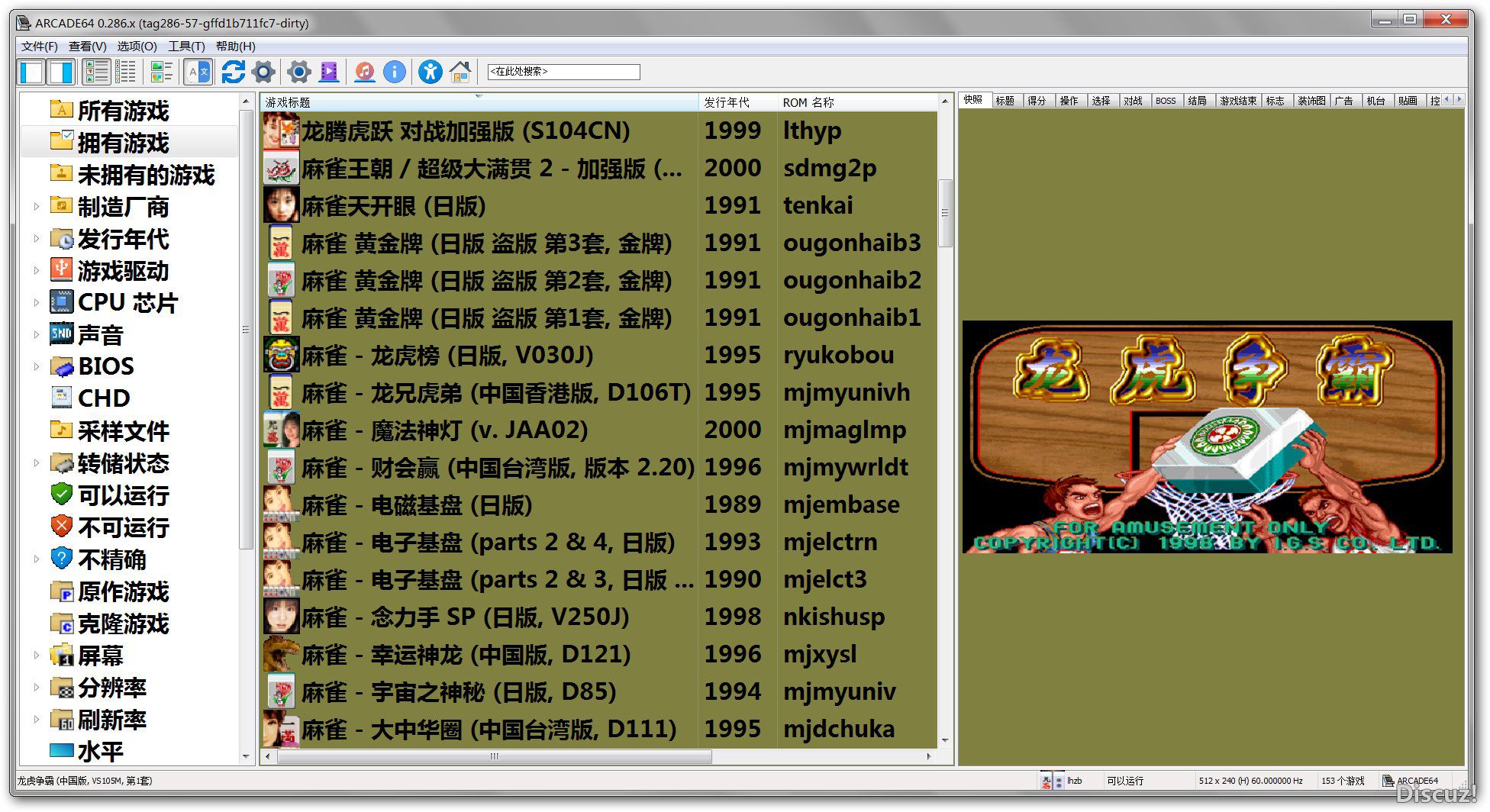Click the orange music note toolbar icon
The image size is (1490, 812).
[365, 72]
